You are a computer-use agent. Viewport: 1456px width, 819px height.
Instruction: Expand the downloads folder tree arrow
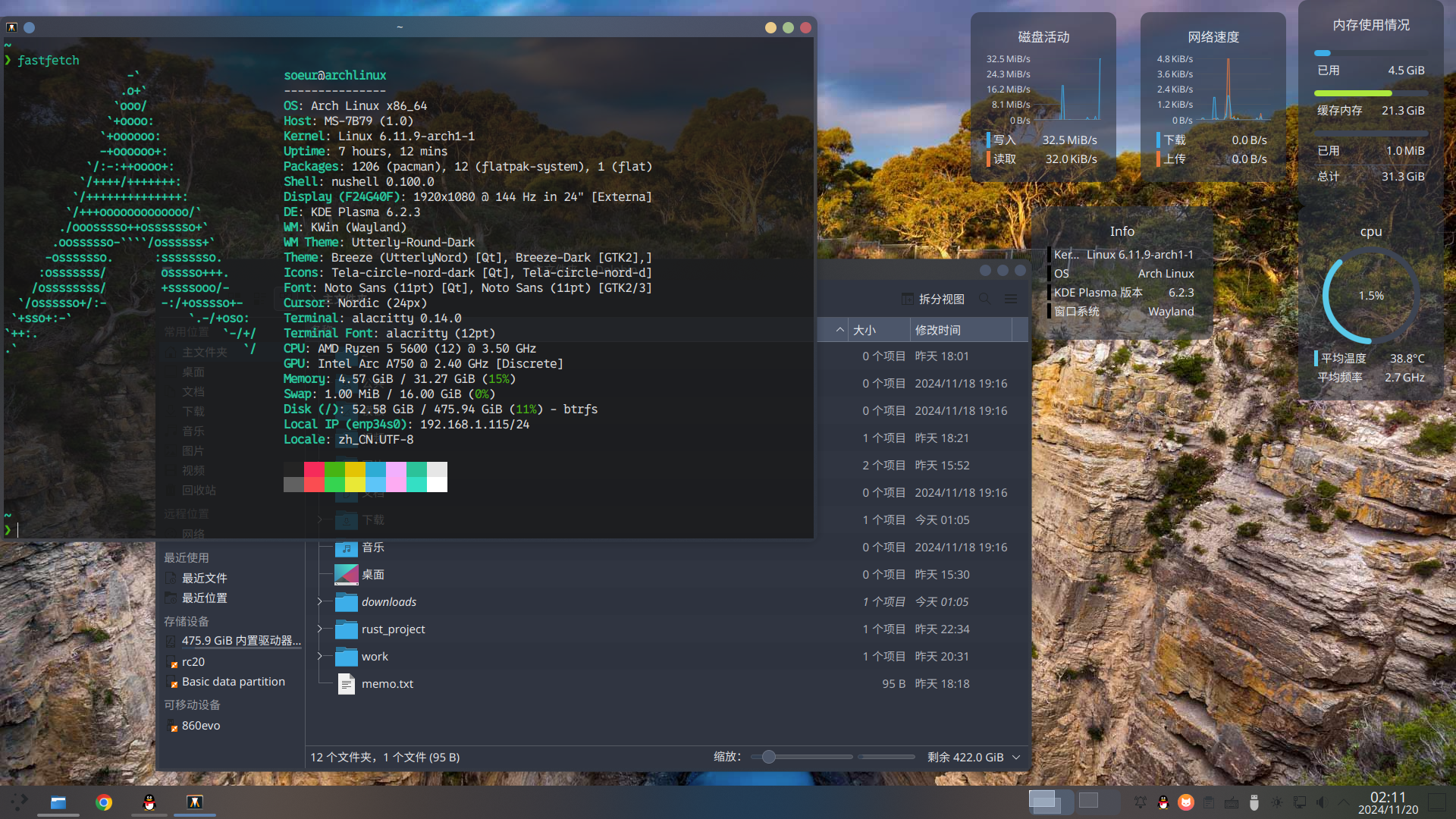(x=320, y=601)
